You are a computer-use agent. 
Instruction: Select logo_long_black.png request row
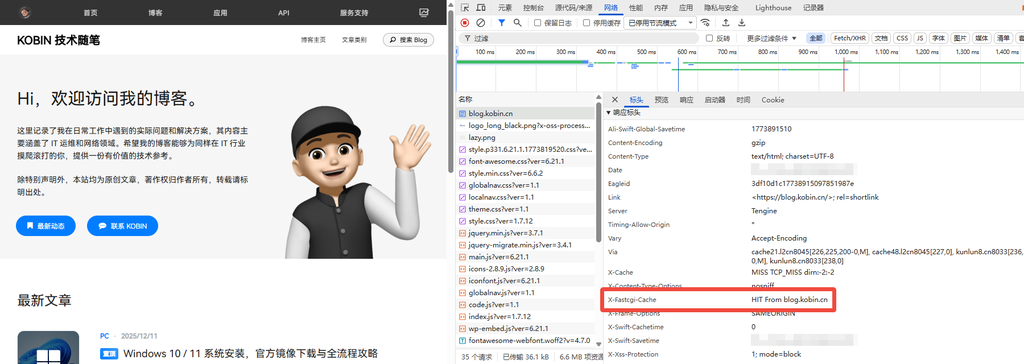pyautogui.click(x=525, y=125)
